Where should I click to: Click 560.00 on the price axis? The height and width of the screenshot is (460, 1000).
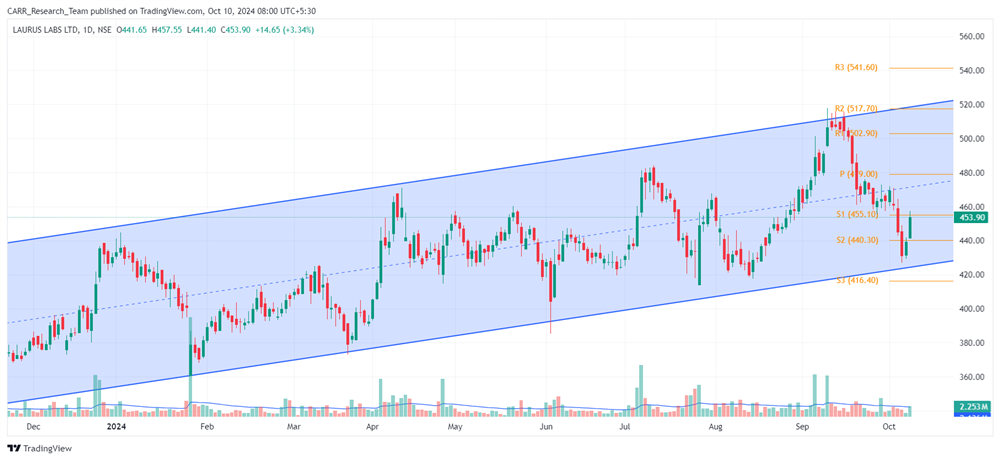click(973, 37)
